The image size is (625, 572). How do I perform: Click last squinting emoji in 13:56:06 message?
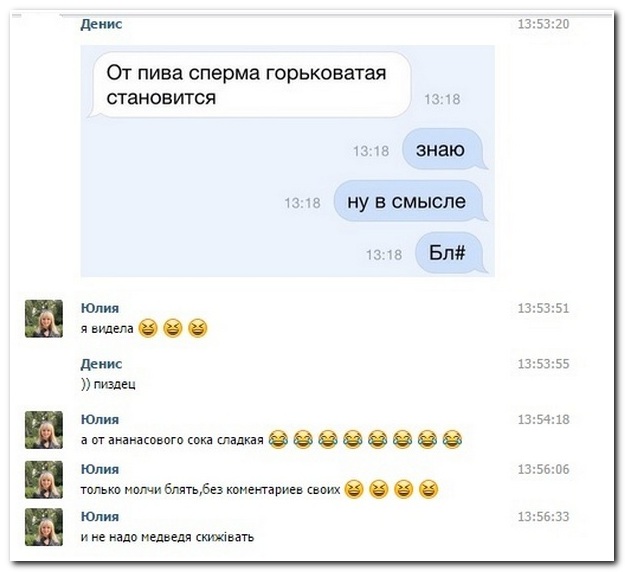428,489
